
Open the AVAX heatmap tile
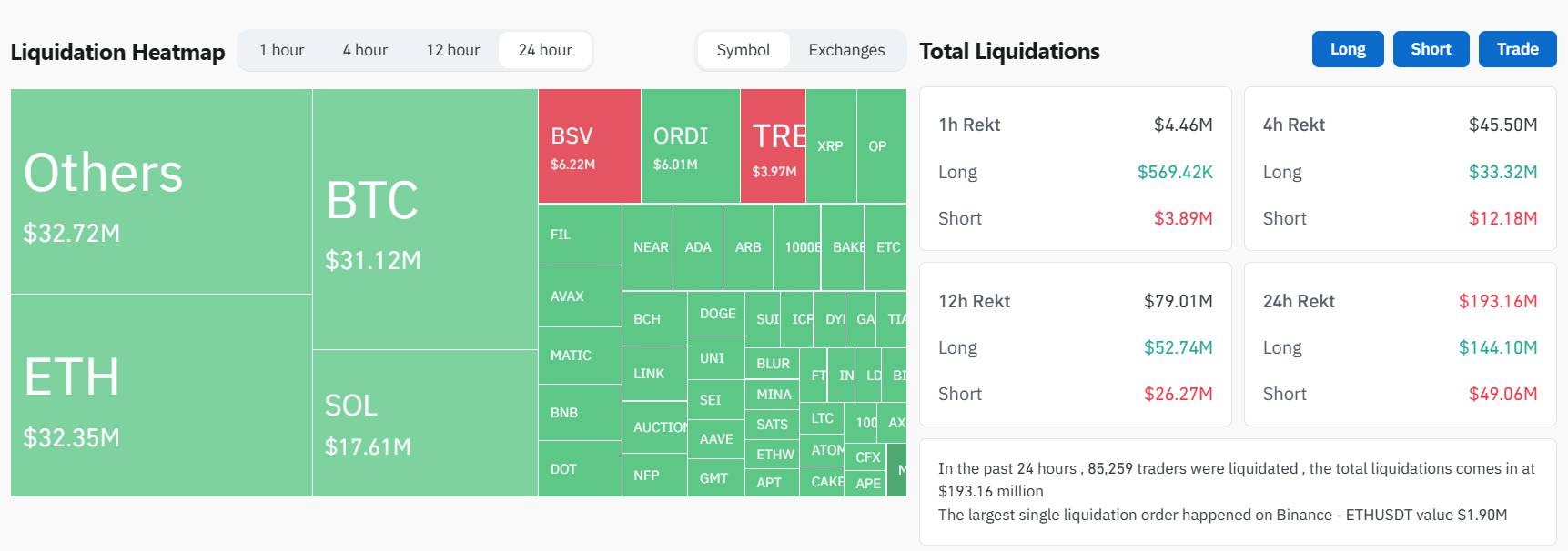pos(579,296)
